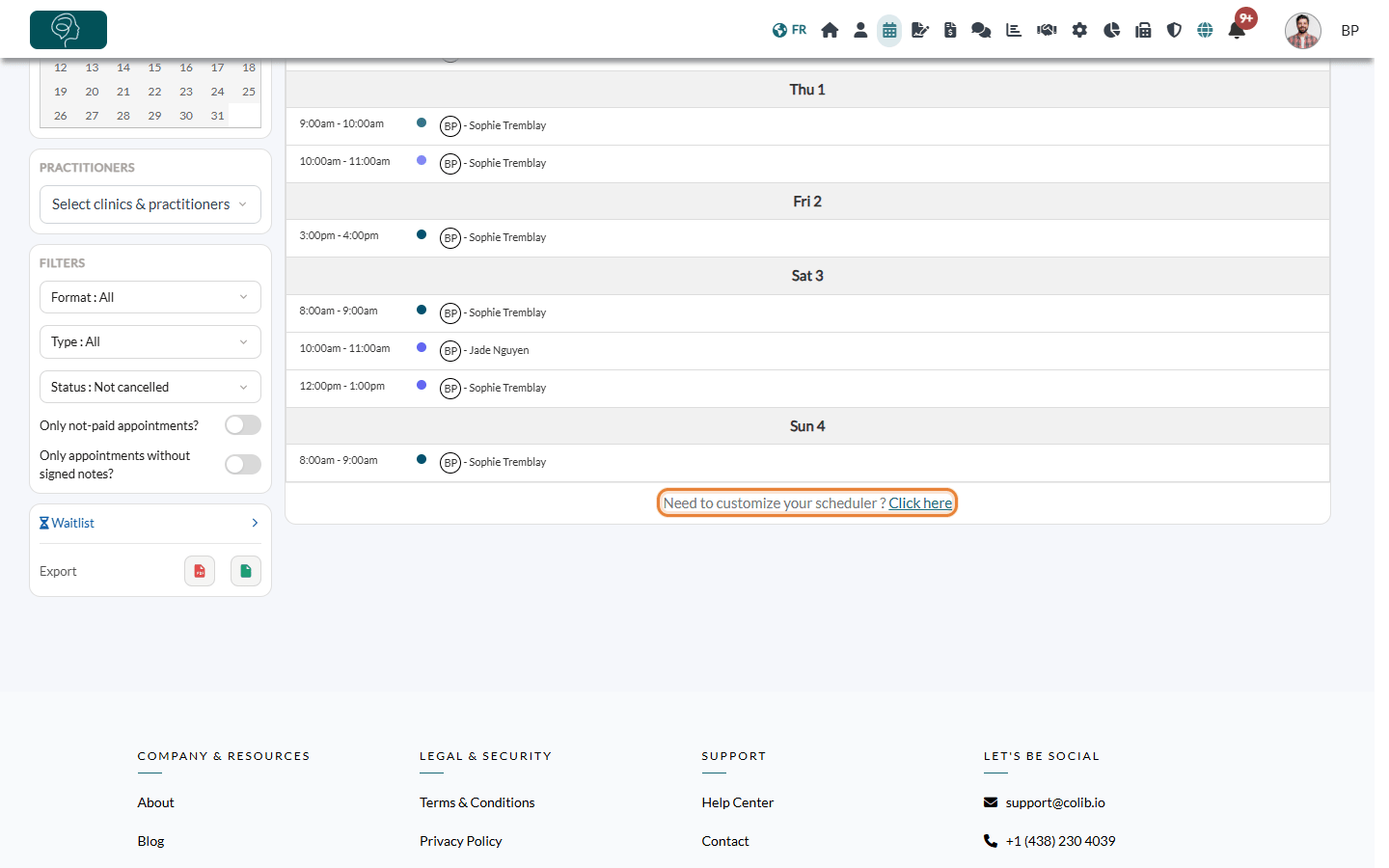Open the Type: All dropdown
The width and height of the screenshot is (1389, 868).
coord(150,341)
